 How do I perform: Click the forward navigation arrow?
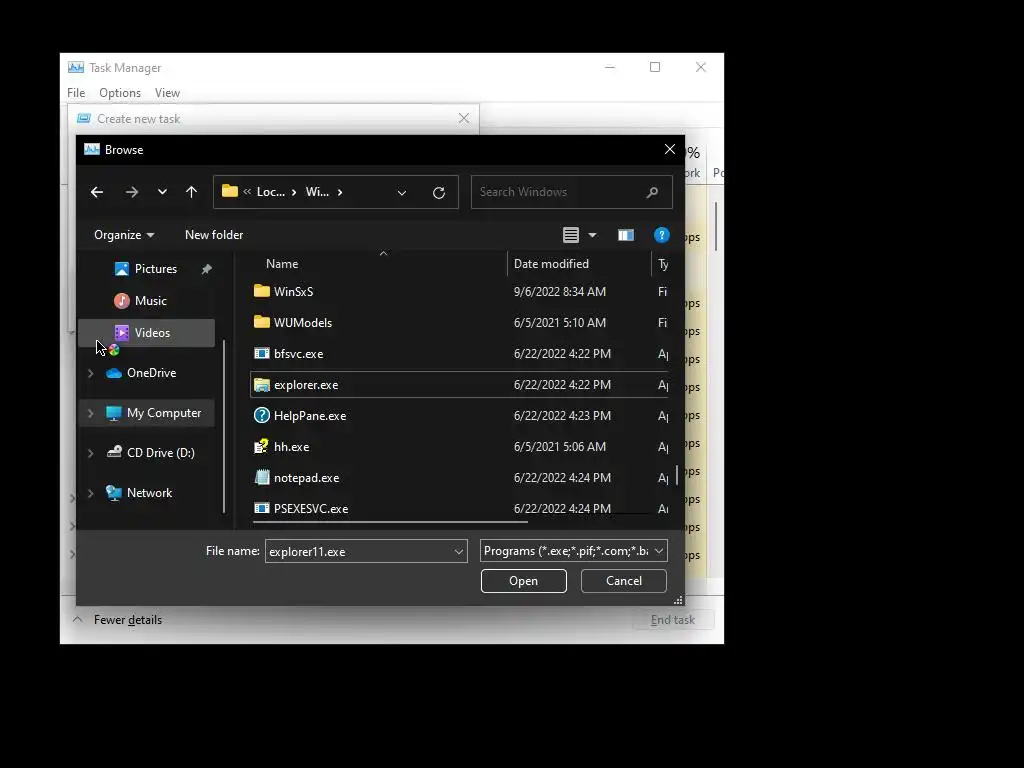pos(132,192)
